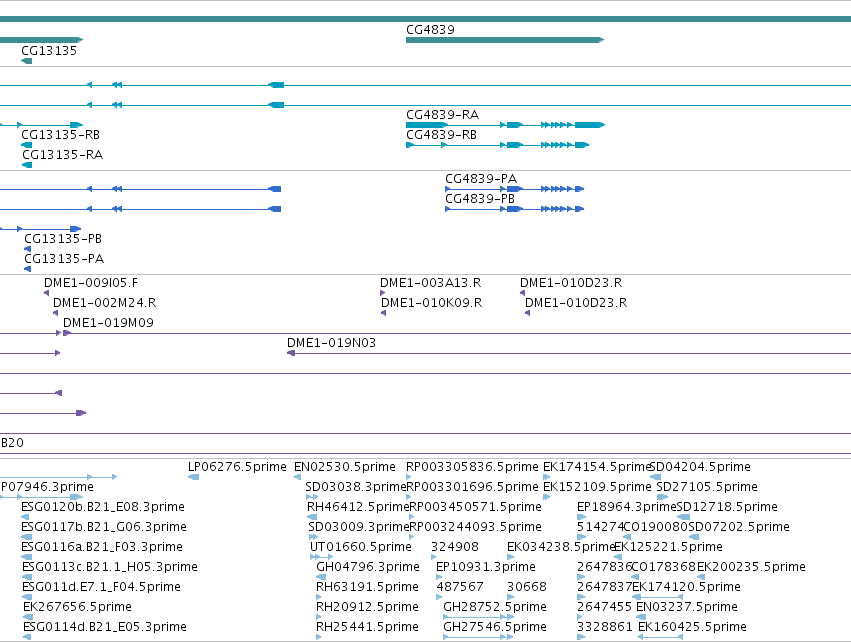This screenshot has width=851, height=642.
Task: Click the EN02530.5prime EST label
Action: 345,467
